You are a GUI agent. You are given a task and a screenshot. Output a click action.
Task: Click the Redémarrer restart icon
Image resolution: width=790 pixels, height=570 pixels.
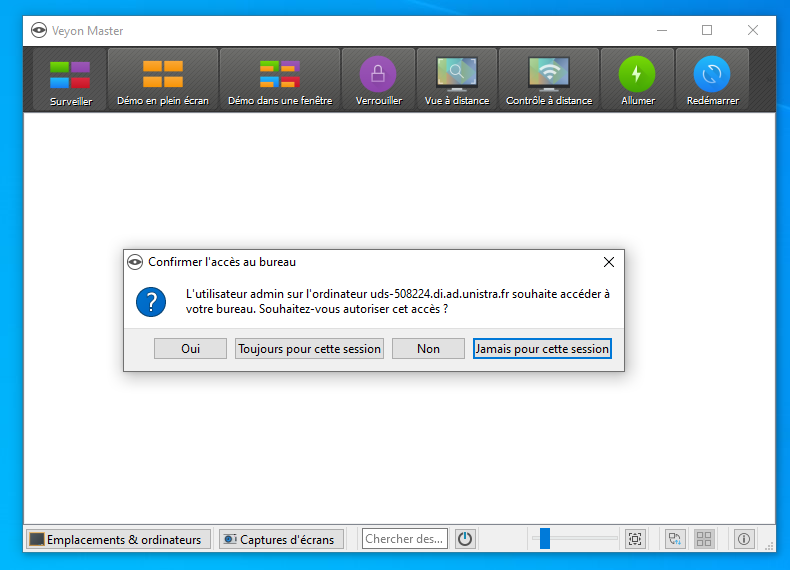(711, 80)
